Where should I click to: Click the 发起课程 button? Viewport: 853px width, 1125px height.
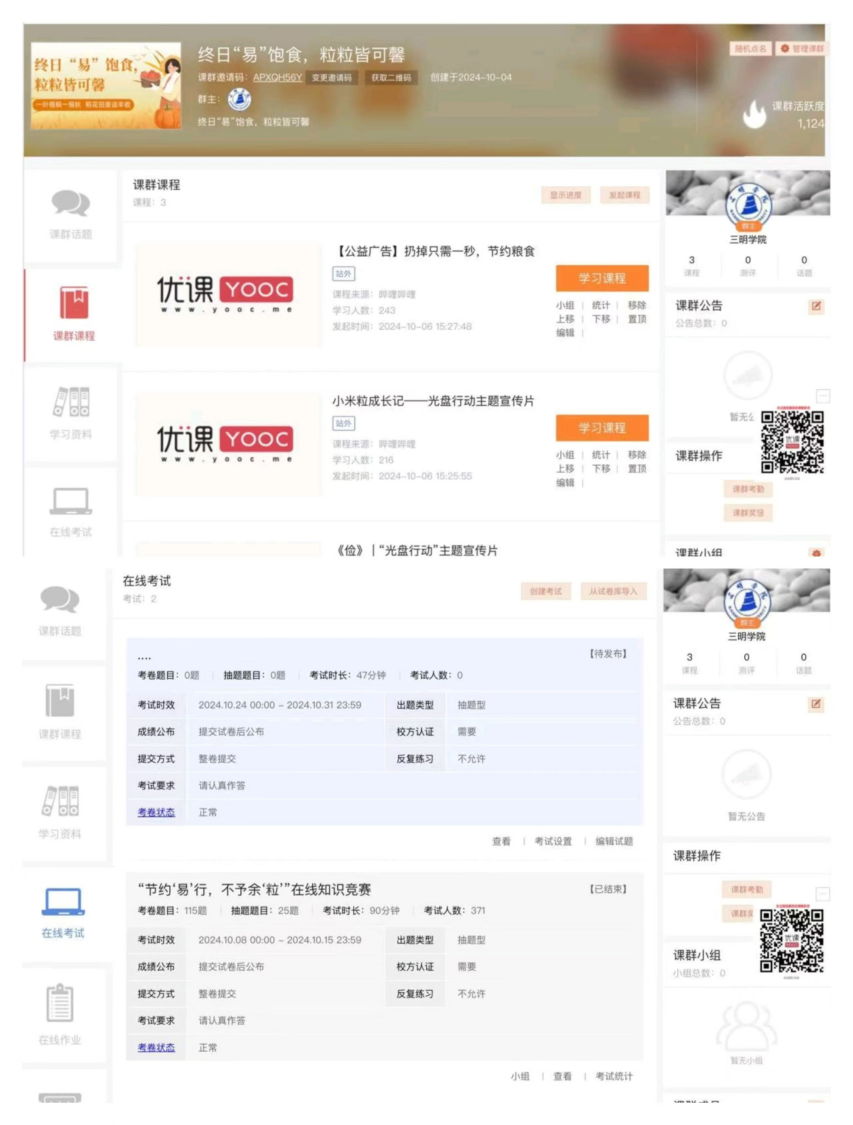pyautogui.click(x=624, y=195)
